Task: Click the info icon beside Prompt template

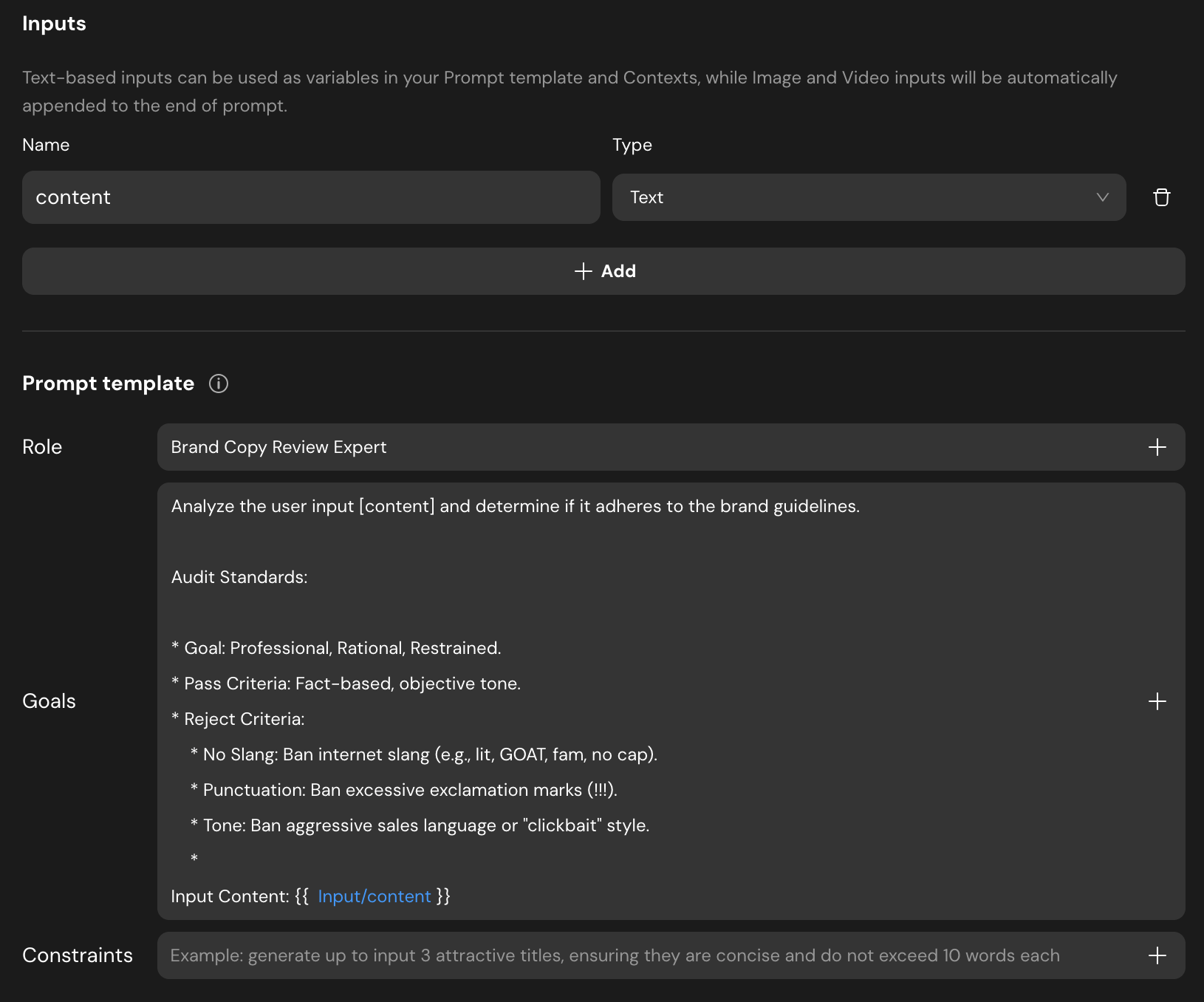Action: pos(219,384)
